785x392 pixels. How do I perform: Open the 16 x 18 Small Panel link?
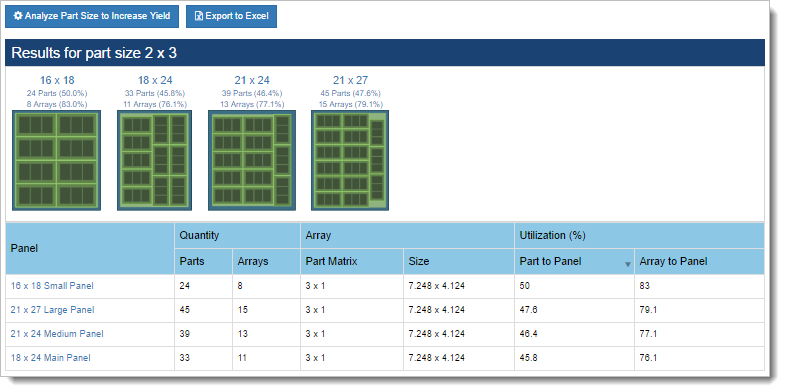[52, 286]
